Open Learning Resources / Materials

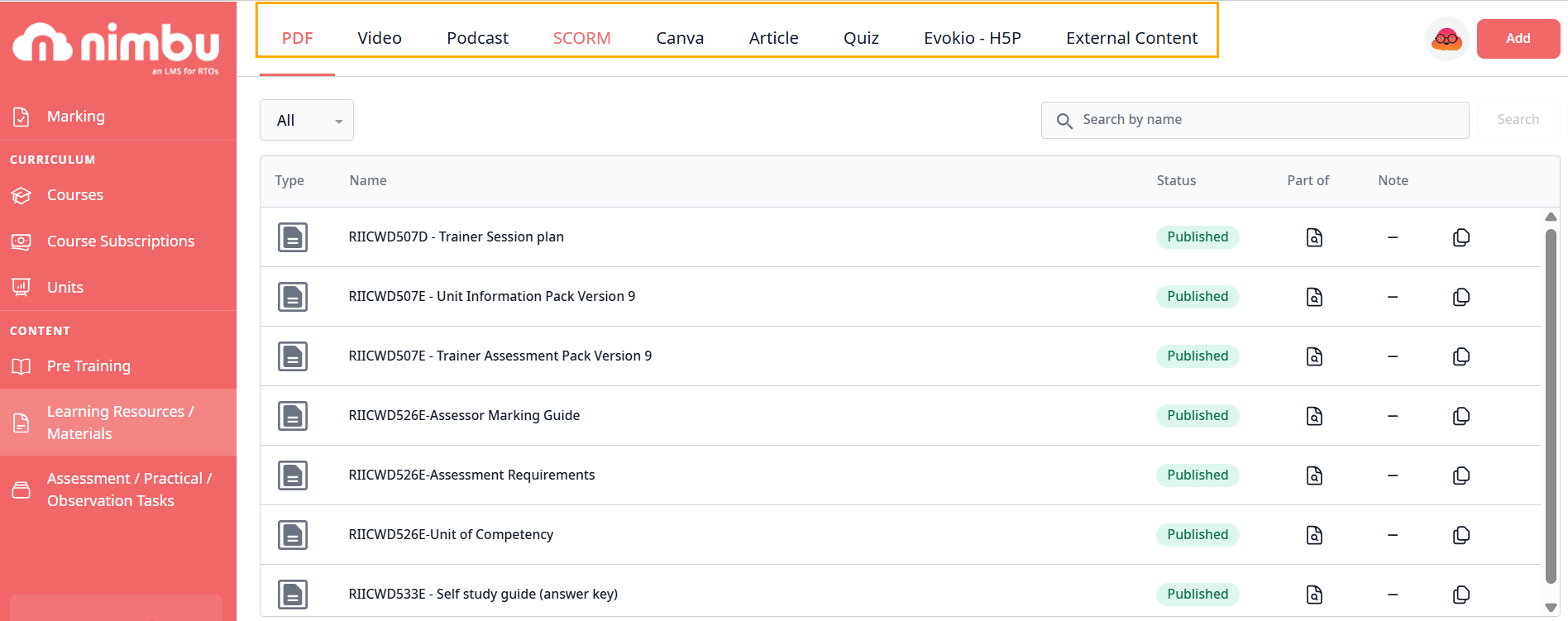pyautogui.click(x=118, y=423)
